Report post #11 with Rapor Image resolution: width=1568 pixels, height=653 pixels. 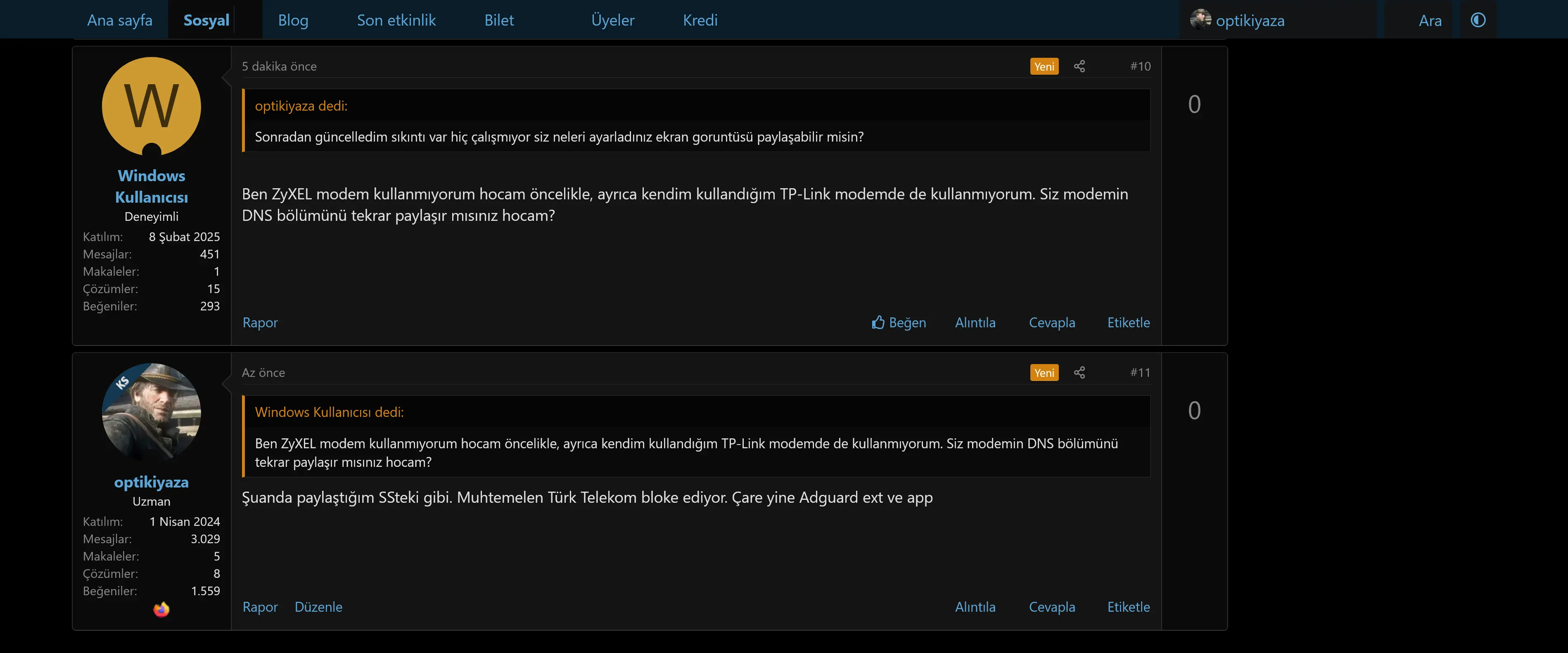(260, 607)
